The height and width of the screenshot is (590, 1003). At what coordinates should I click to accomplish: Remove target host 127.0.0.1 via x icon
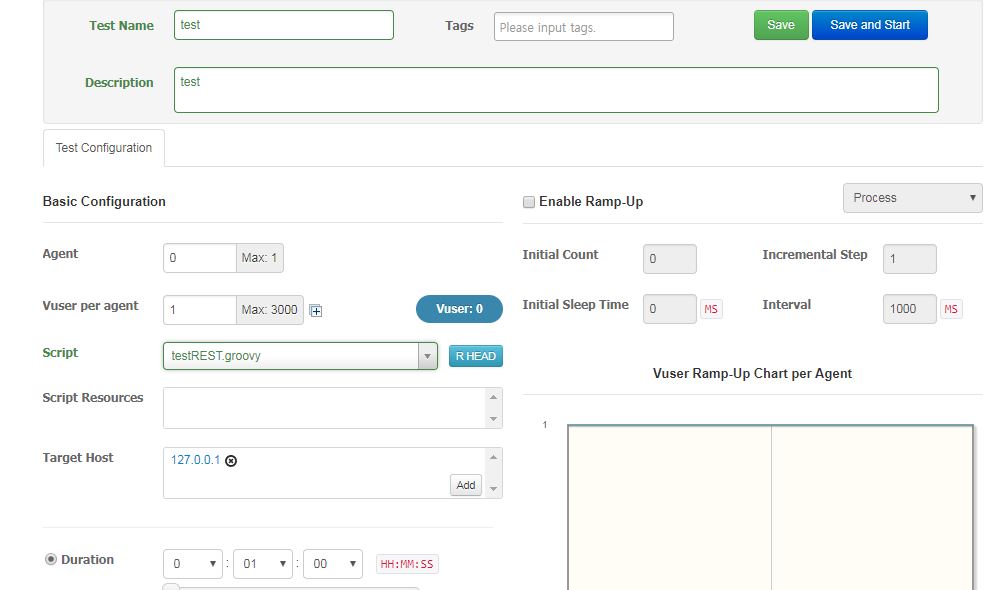(231, 461)
